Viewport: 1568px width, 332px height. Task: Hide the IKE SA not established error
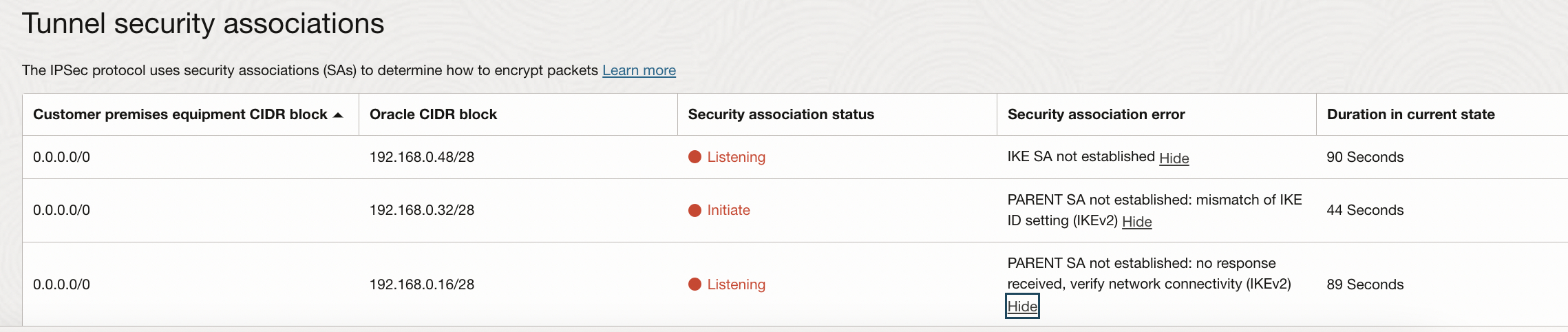point(1174,158)
